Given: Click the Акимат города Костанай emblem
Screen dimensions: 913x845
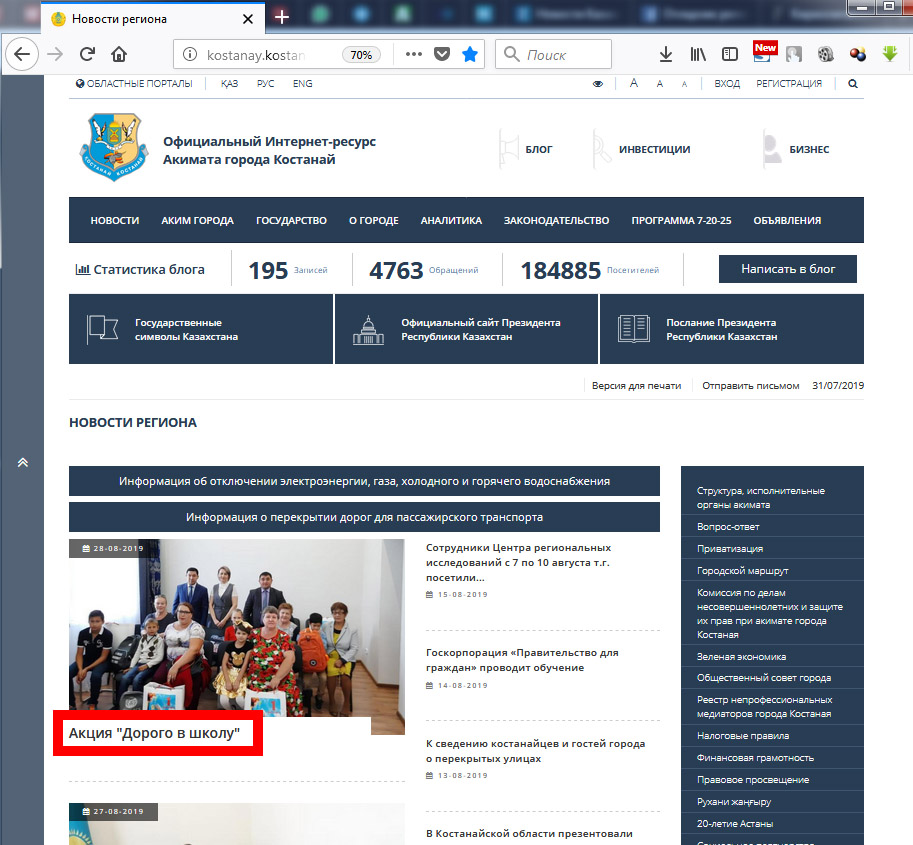Looking at the screenshot, I should tap(114, 148).
